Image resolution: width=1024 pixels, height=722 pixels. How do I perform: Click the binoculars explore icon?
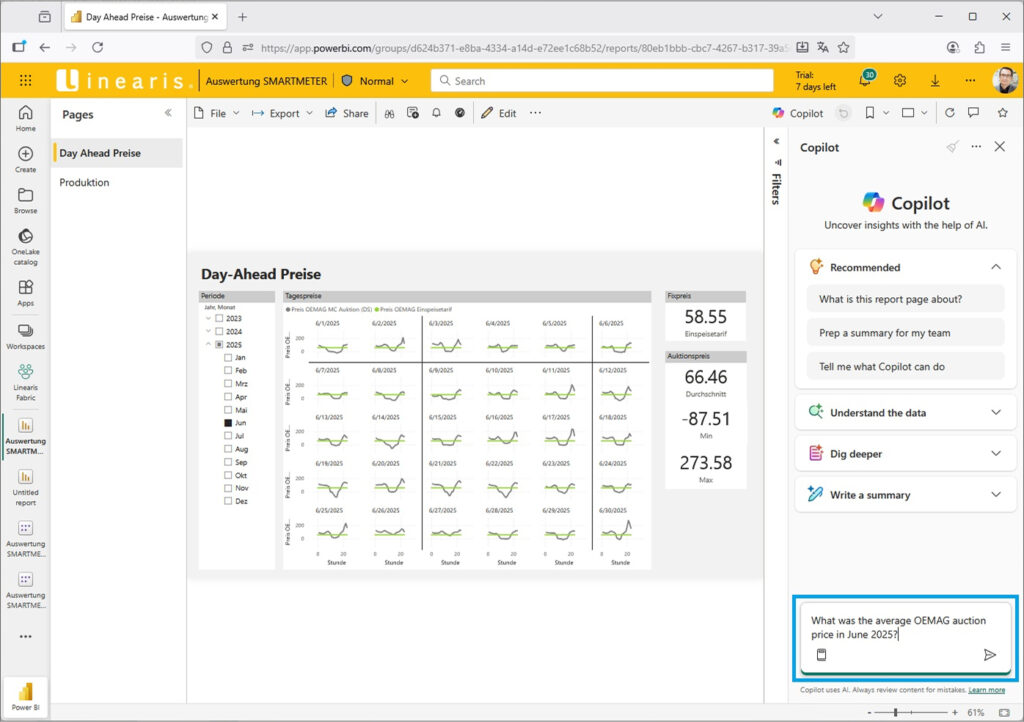(389, 114)
